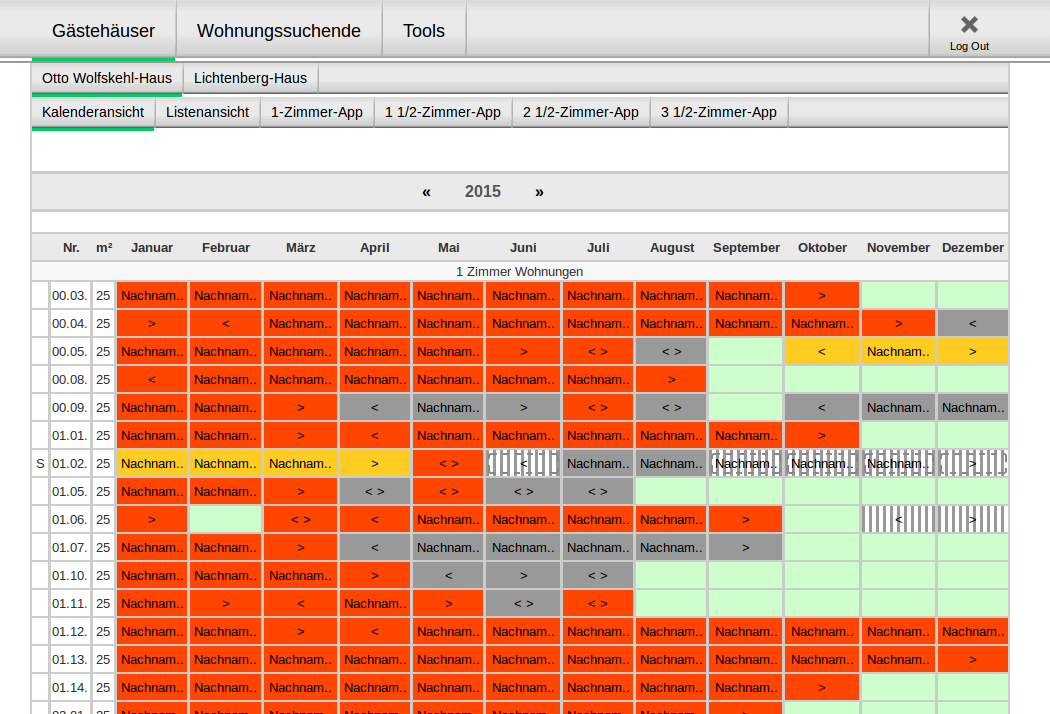Go to next year with » arrow
1050x714 pixels.
tap(539, 192)
